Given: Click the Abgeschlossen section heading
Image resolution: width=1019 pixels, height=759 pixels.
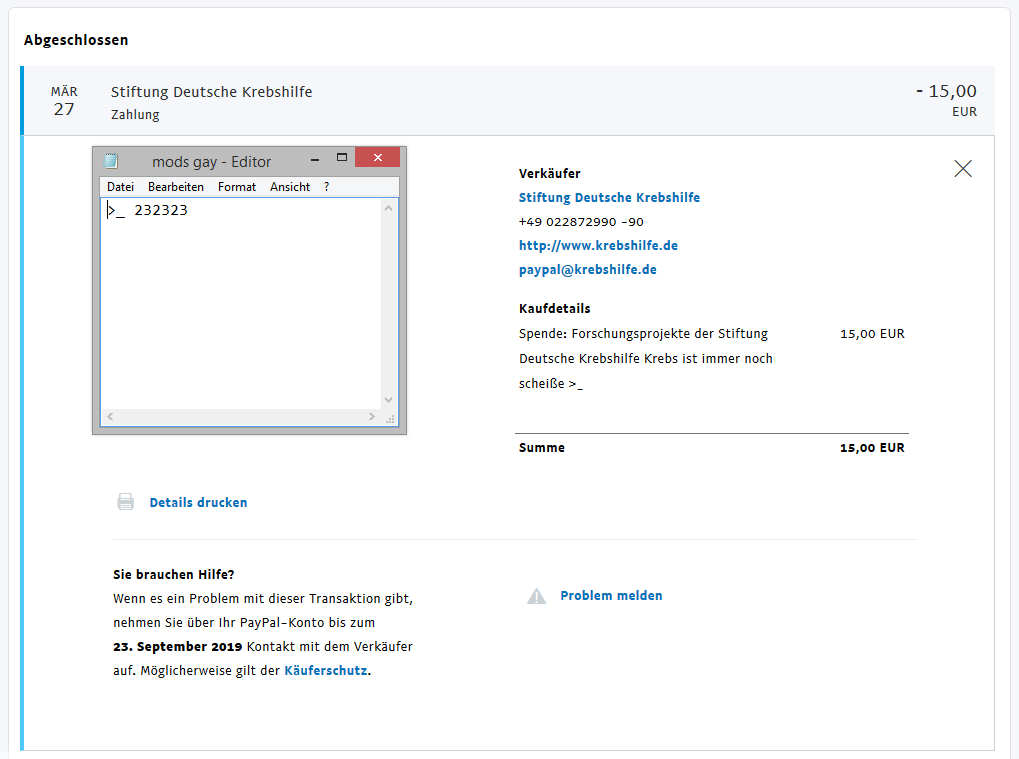Looking at the screenshot, I should (x=76, y=40).
